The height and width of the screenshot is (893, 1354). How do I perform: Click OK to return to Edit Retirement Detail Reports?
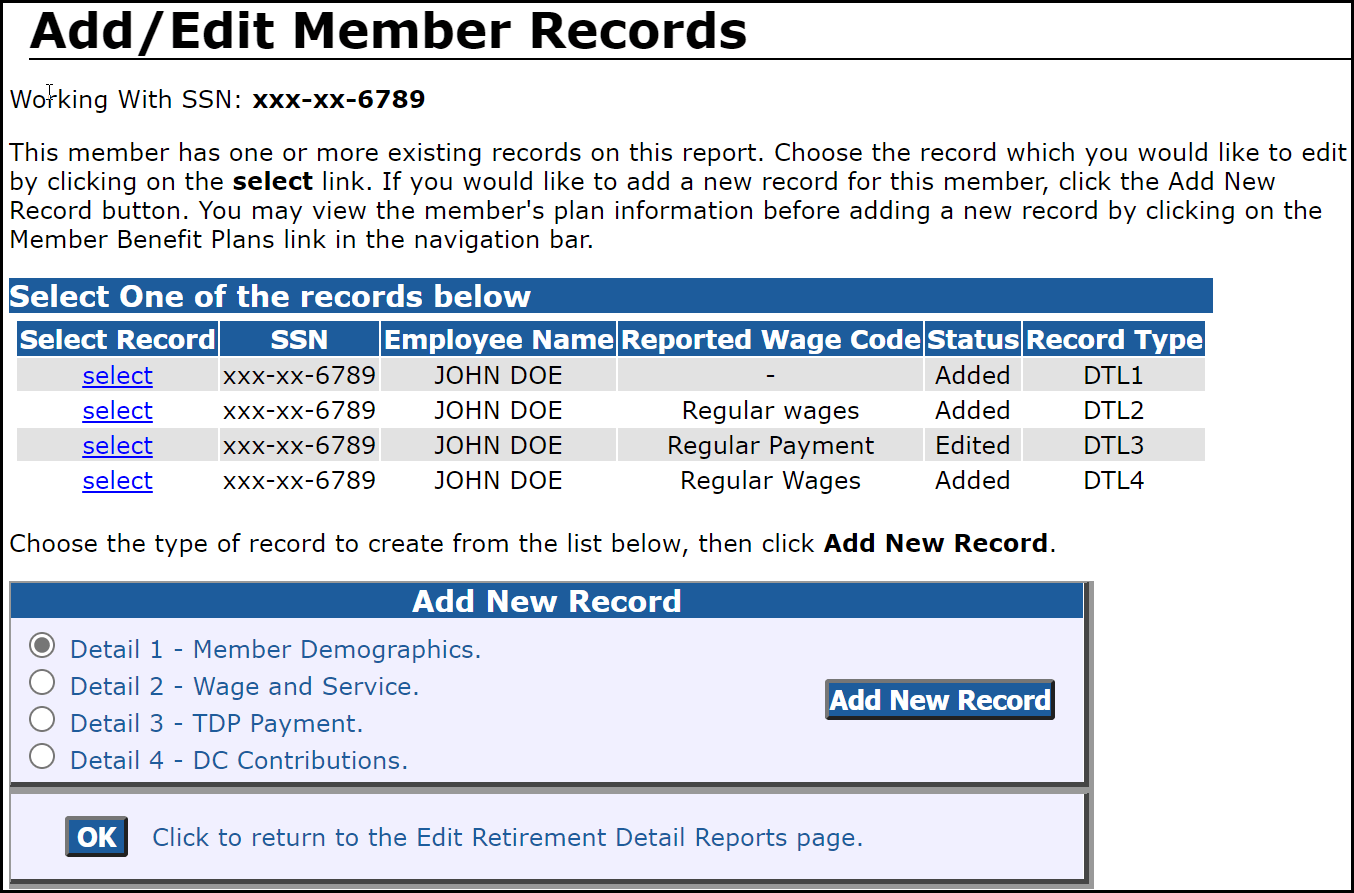(x=96, y=836)
